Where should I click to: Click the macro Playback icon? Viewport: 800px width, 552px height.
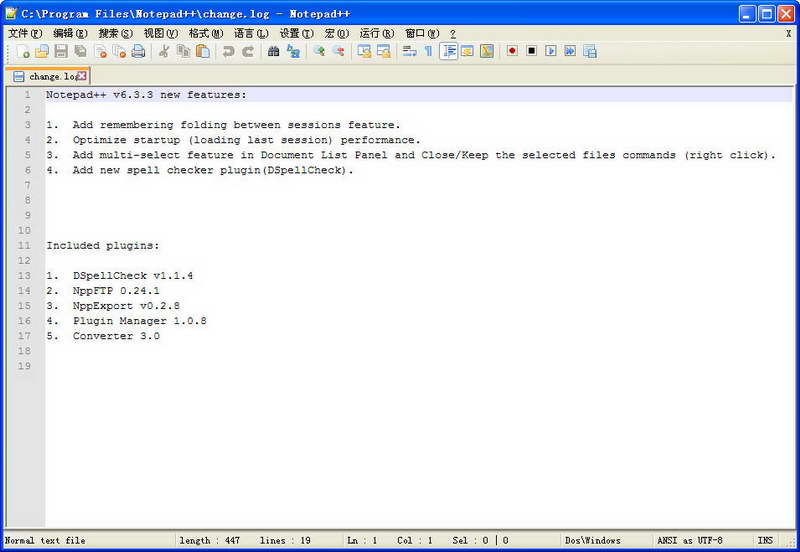[551, 51]
